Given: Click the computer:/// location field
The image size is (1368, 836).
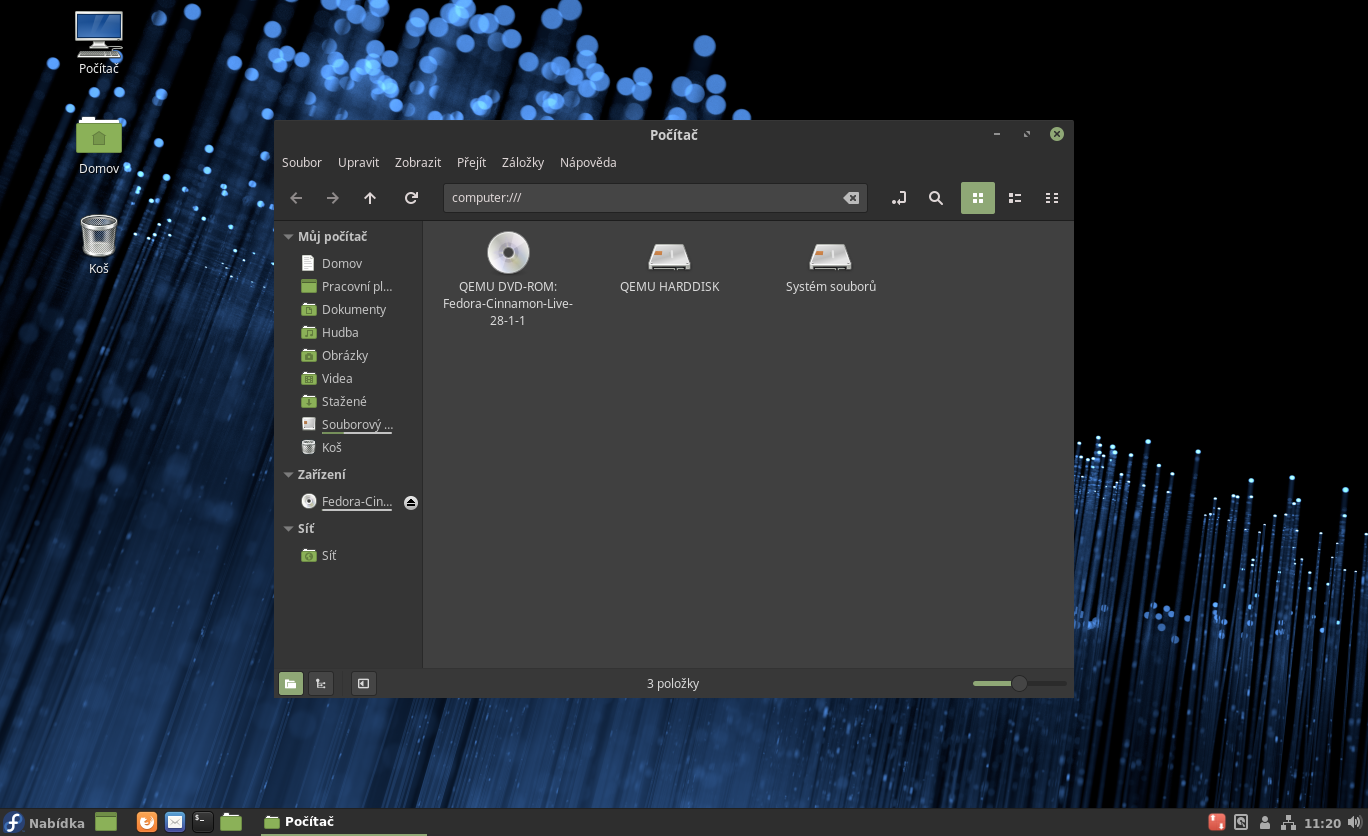Looking at the screenshot, I should [640, 198].
